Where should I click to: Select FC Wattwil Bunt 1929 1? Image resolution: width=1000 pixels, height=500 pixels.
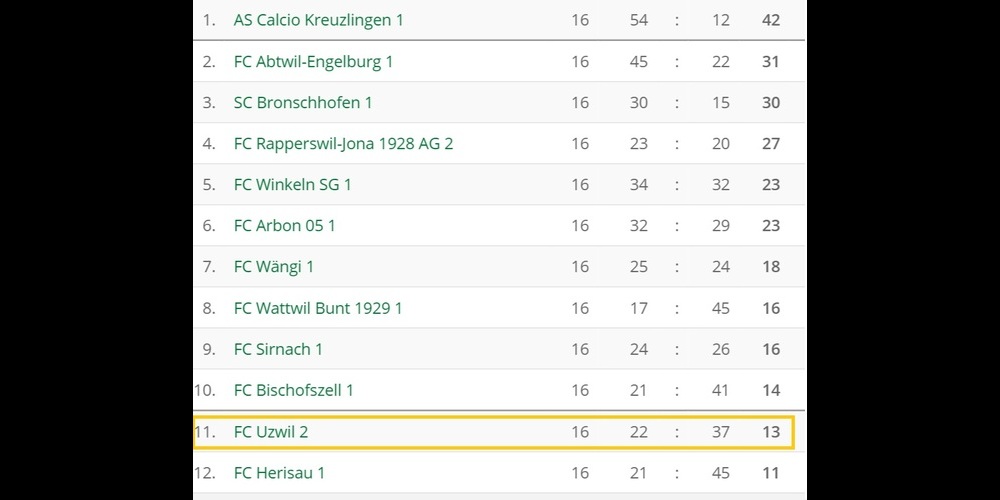318,308
